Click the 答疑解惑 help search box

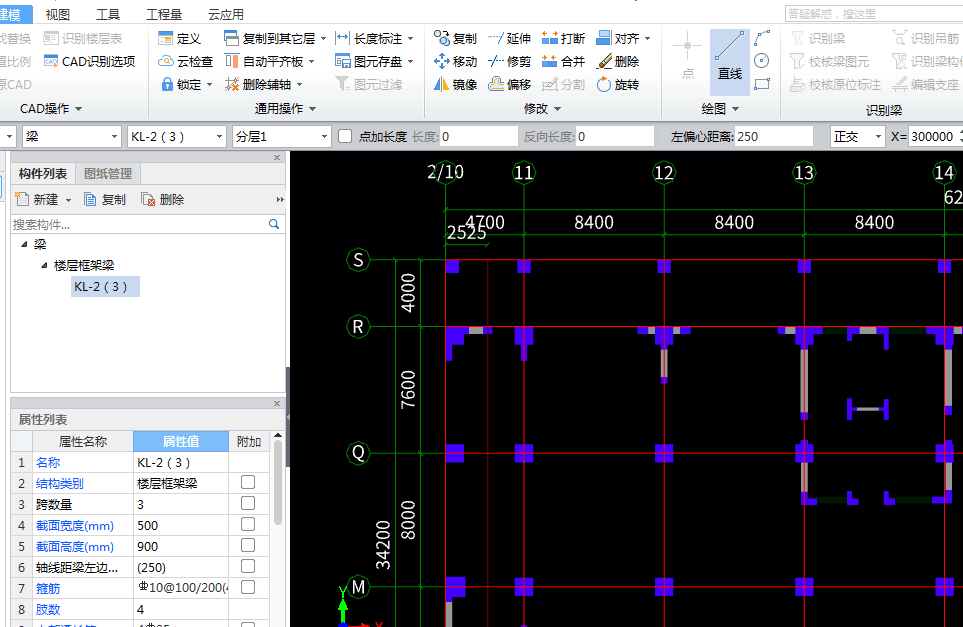click(x=874, y=14)
